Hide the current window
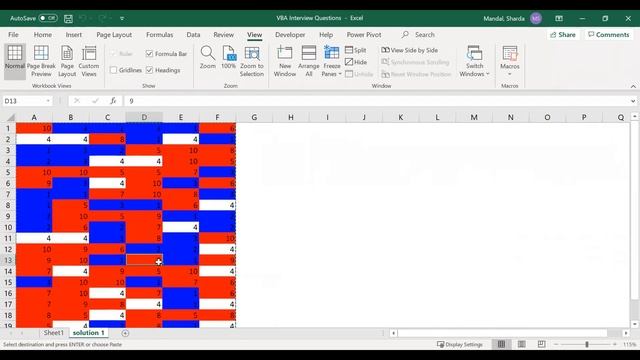Image resolution: width=640 pixels, height=360 pixels. coord(356,62)
